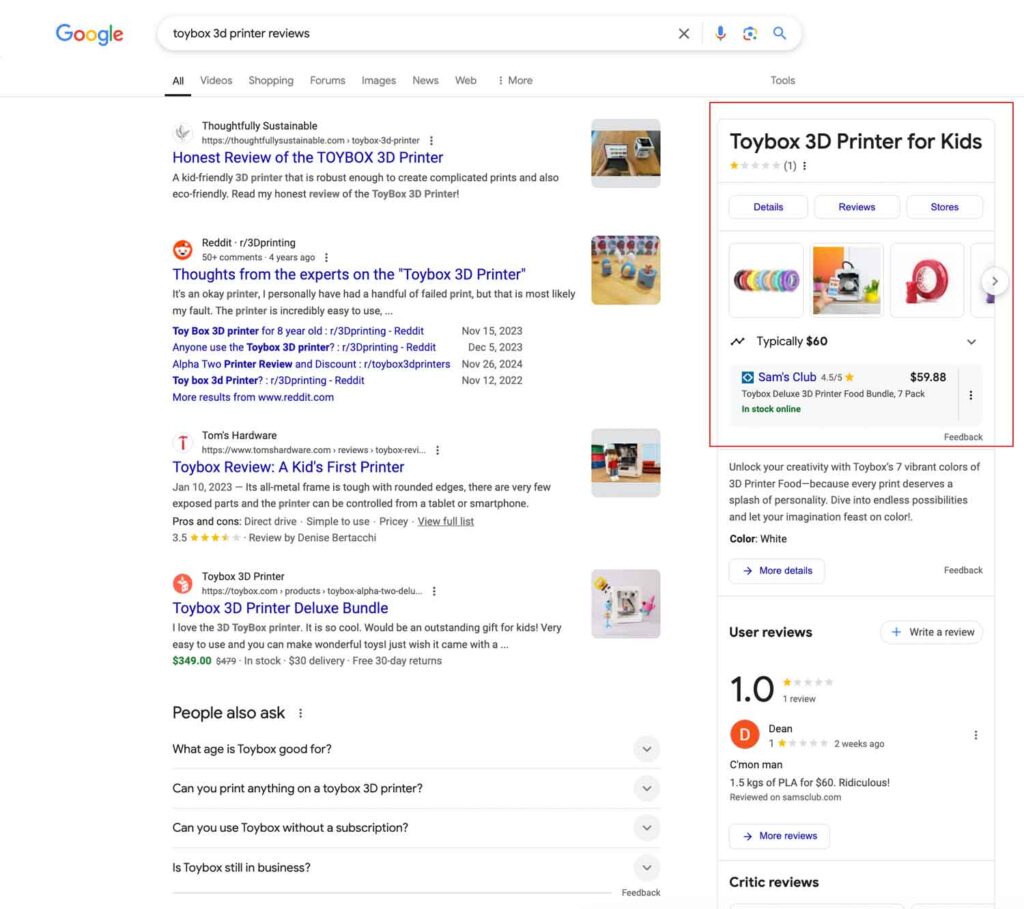Click the Toybox 3D Printer site favicon
1024x909 pixels.
[x=183, y=583]
